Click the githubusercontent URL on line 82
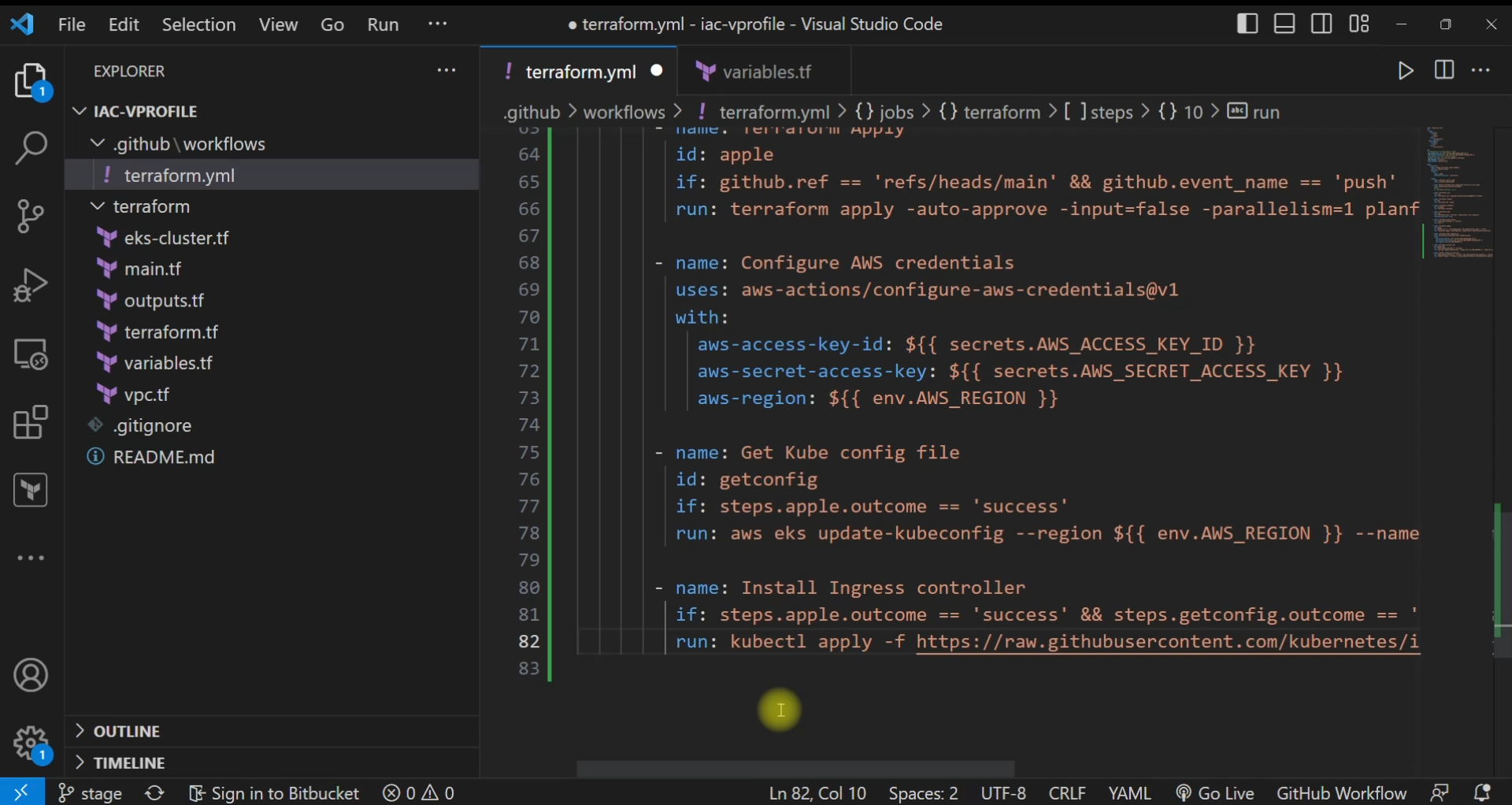Image resolution: width=1512 pixels, height=805 pixels. (1169, 643)
